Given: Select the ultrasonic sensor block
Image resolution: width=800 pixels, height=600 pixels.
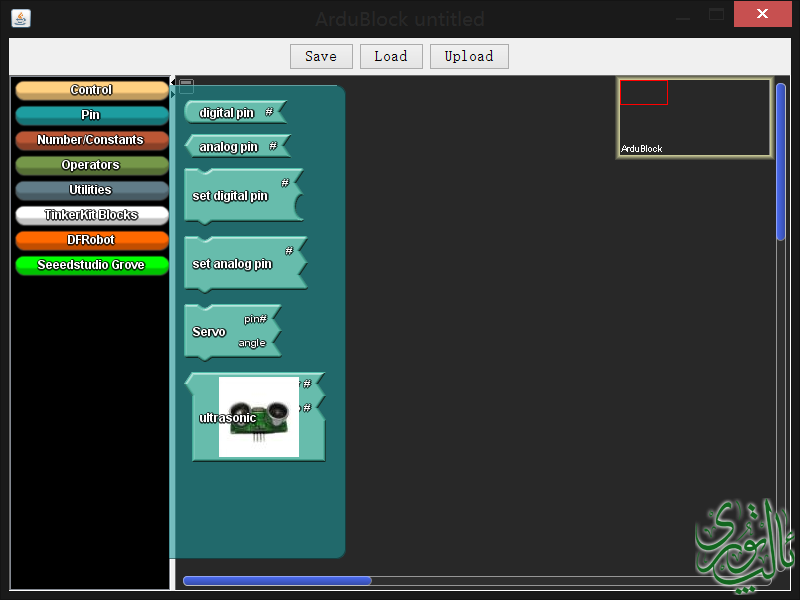Looking at the screenshot, I should pos(255,417).
